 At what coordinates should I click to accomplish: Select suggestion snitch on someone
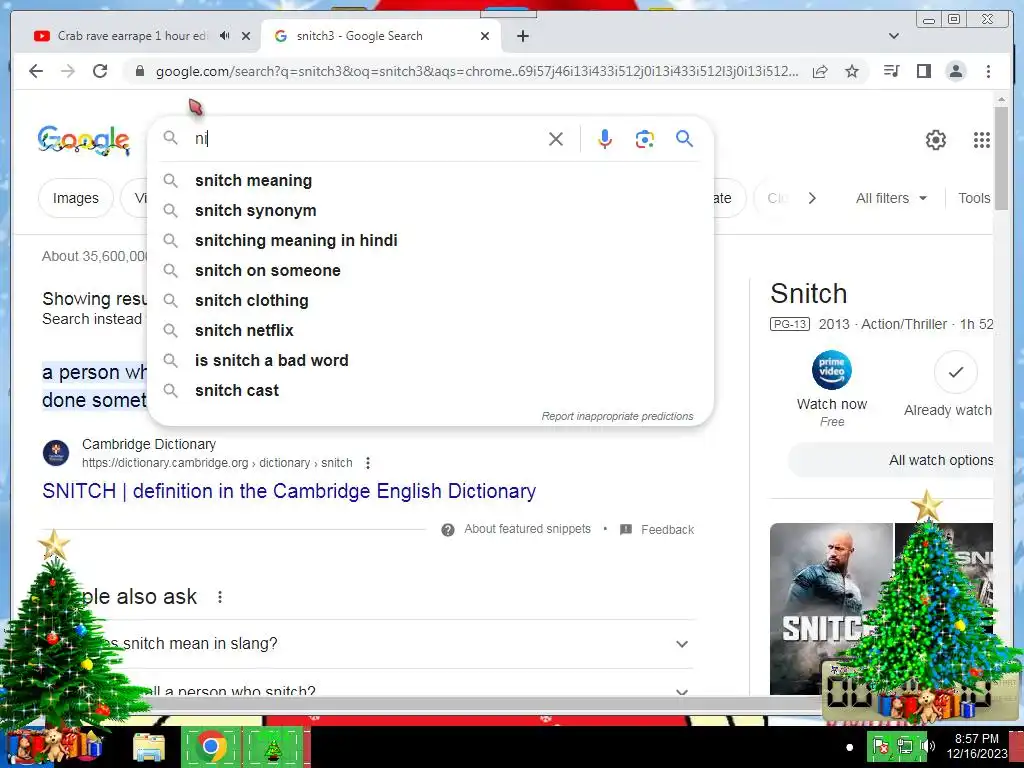coord(431,270)
